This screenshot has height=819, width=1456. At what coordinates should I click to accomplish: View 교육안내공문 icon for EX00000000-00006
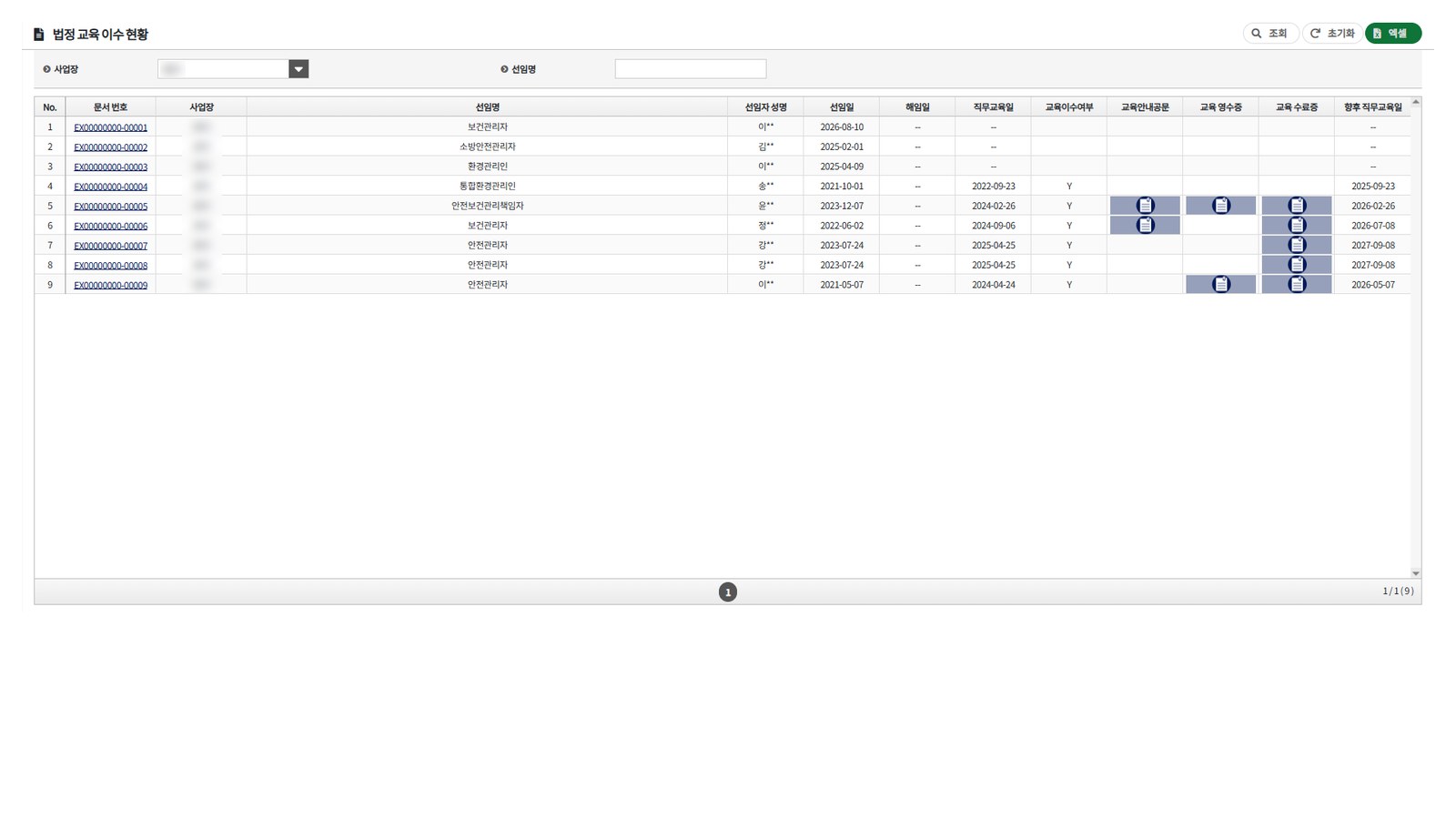[x=1145, y=225]
